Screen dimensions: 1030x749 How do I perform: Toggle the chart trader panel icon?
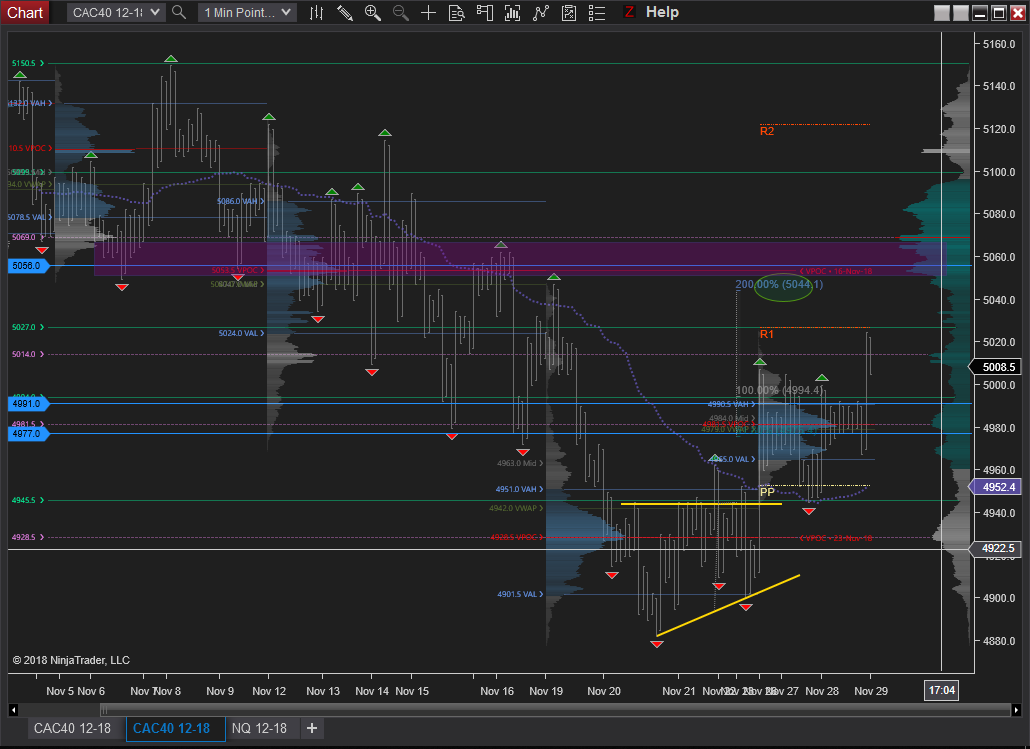[x=485, y=12]
